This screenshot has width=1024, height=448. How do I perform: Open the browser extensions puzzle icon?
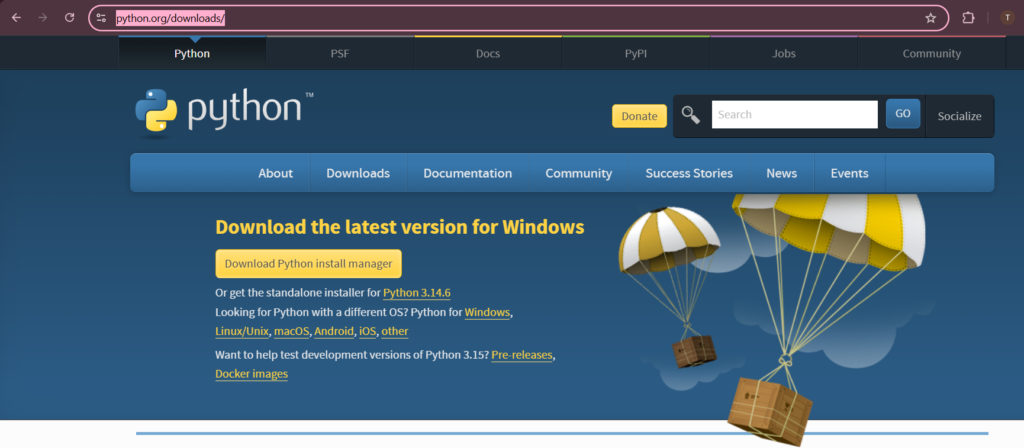[x=968, y=18]
